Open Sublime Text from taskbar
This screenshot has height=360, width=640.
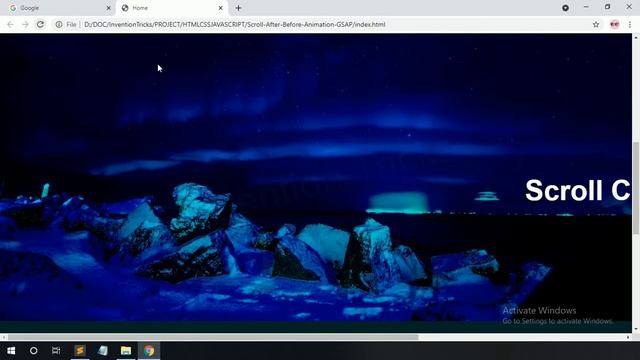click(80, 351)
